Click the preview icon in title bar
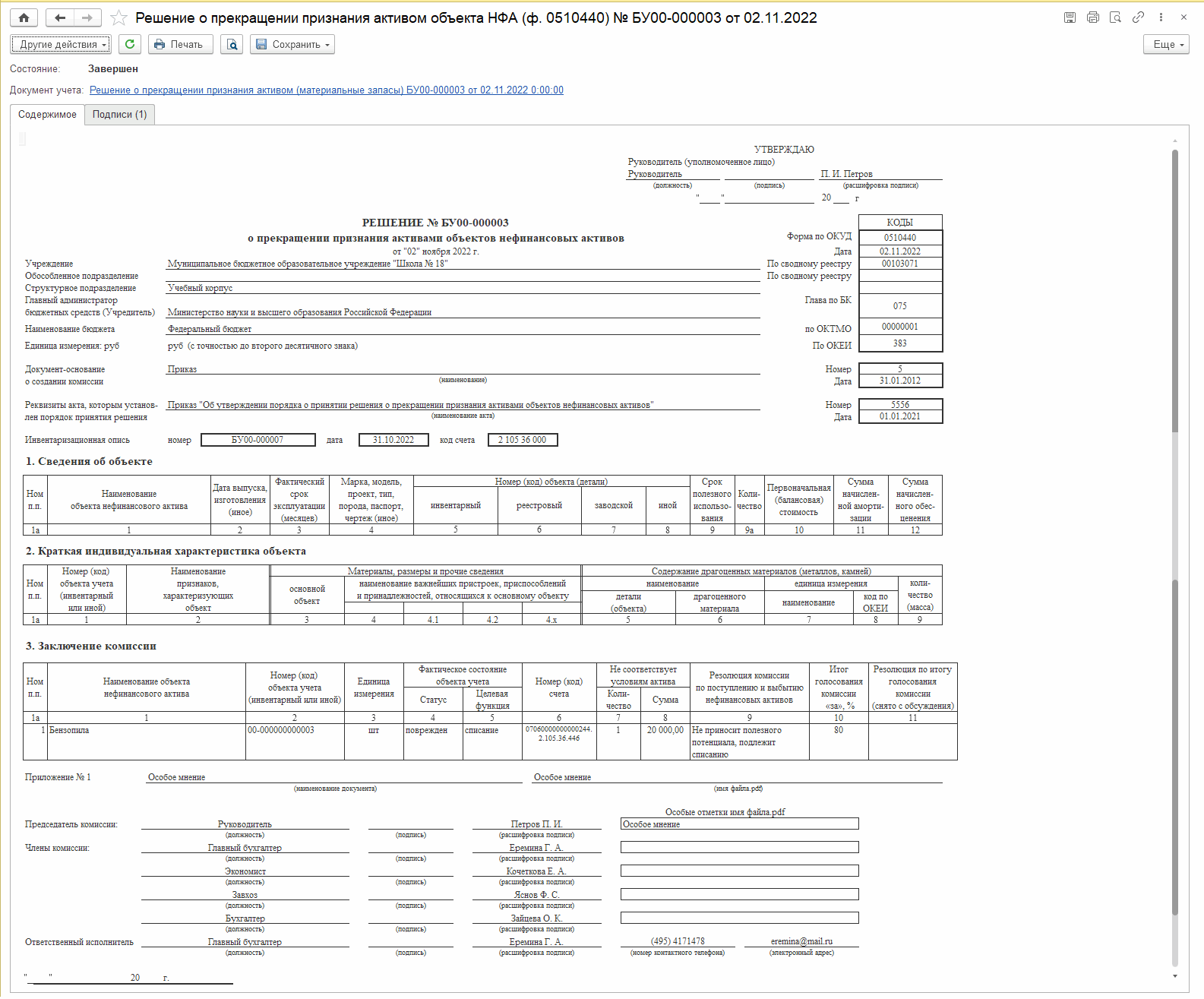The width and height of the screenshot is (1204, 999). click(1115, 17)
